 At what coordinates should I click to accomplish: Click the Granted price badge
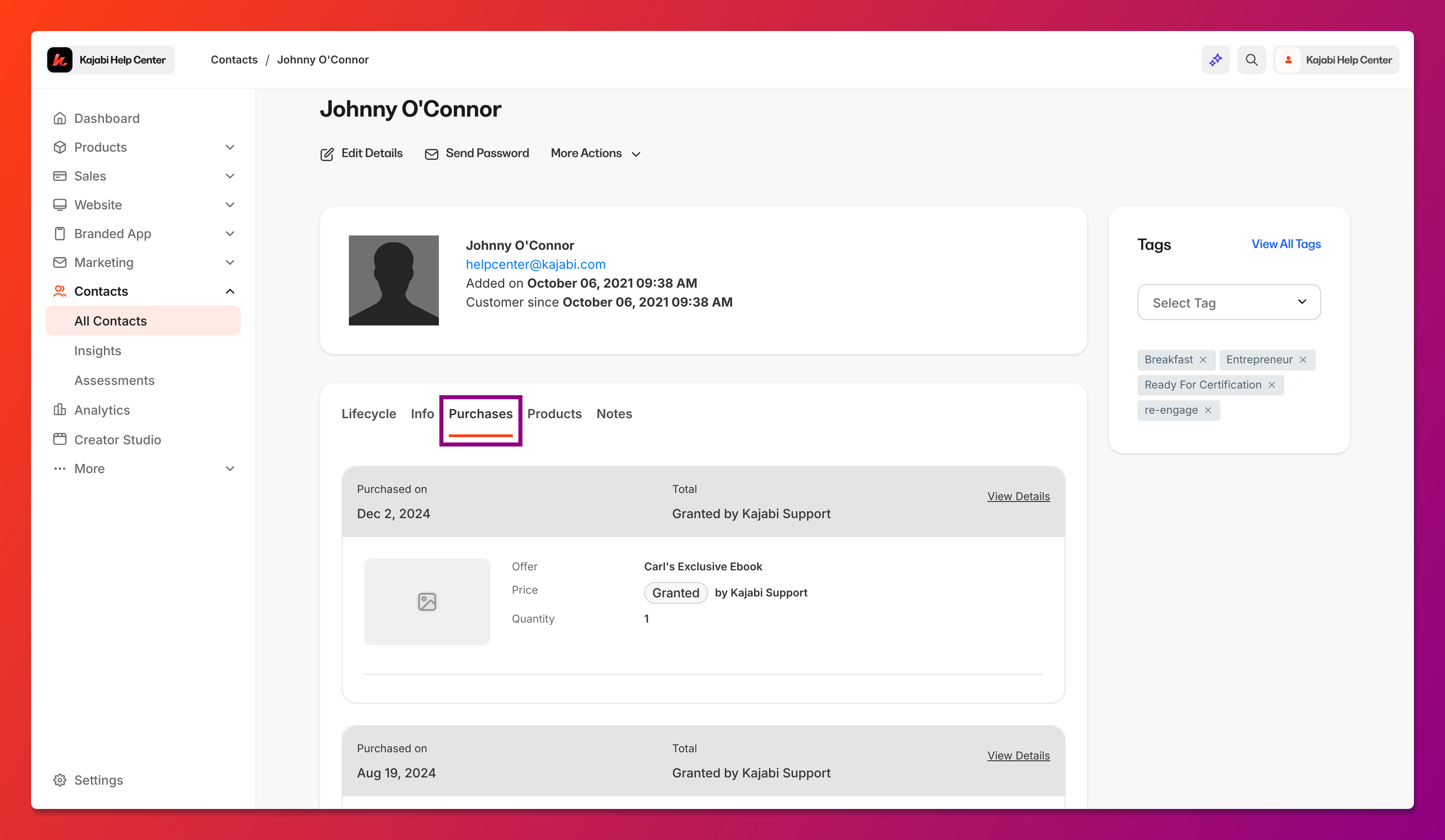tap(676, 592)
